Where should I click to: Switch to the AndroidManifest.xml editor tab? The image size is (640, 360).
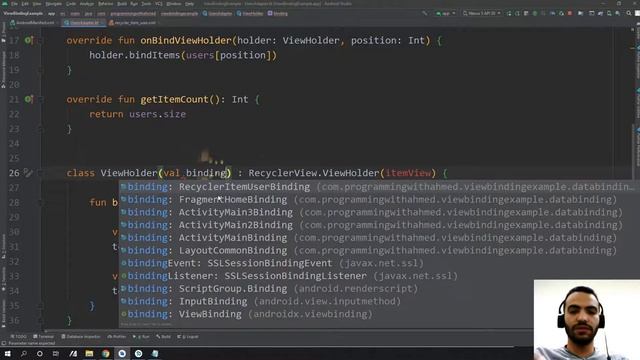[34, 23]
